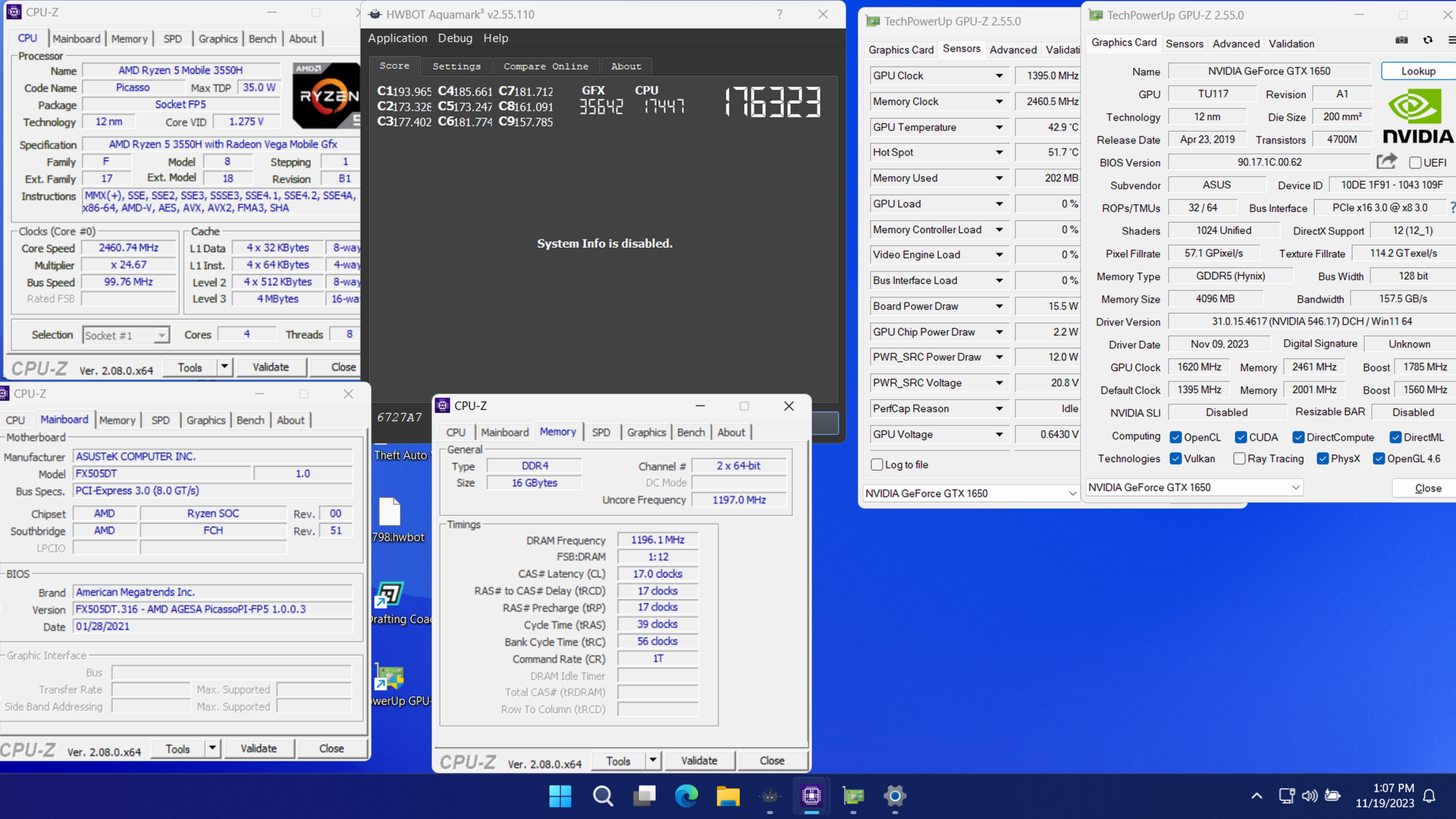Expand the GPU Clock sensor dropdown

coord(999,76)
